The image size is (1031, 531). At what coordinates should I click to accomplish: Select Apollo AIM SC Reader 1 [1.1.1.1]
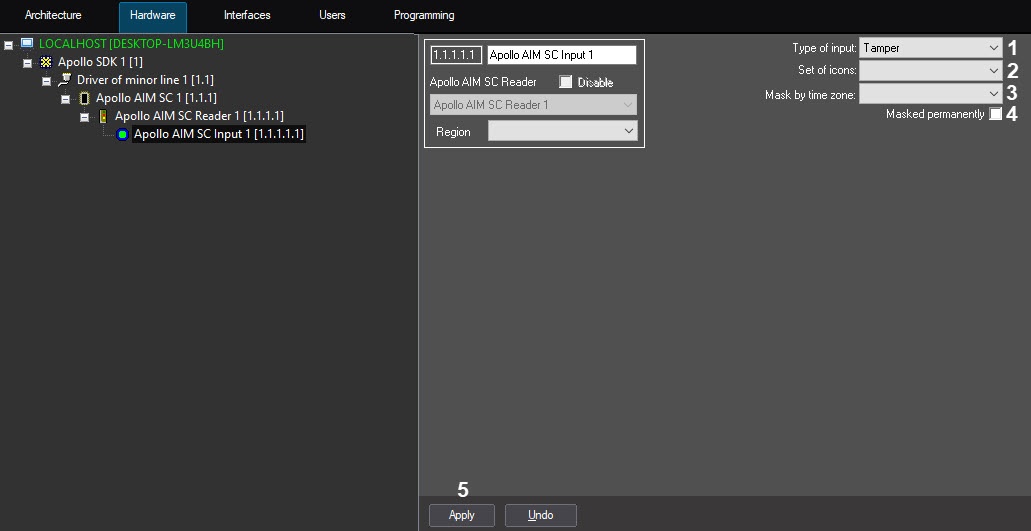coord(199,116)
